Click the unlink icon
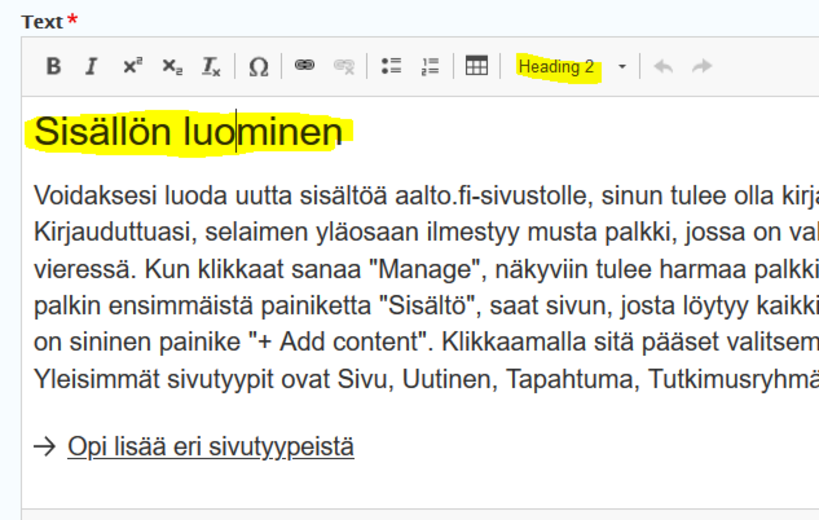Viewport: 819px width, 520px height. pos(344,67)
